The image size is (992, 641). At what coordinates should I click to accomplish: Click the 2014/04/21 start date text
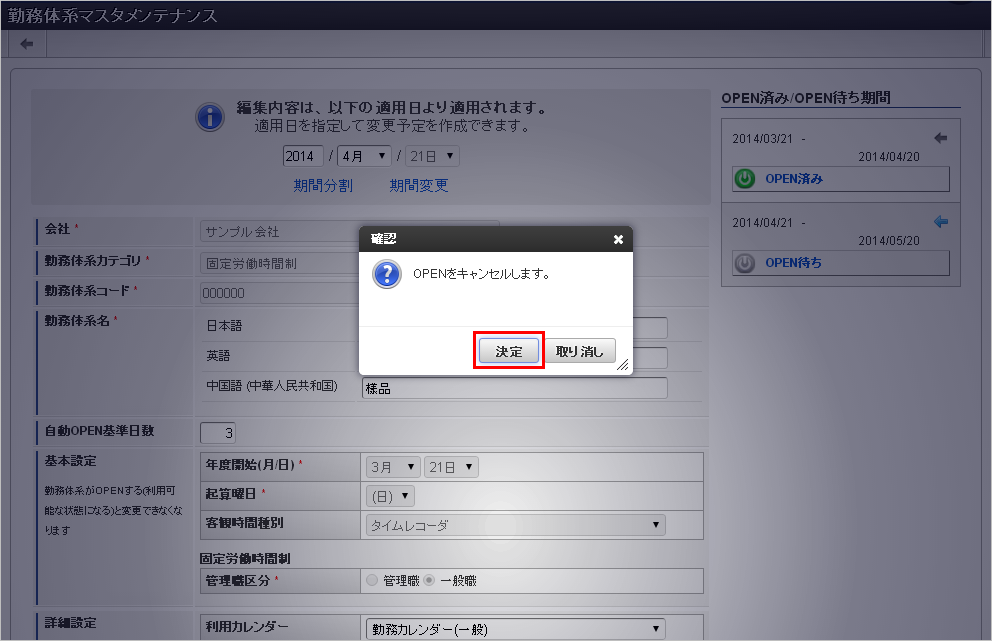pyautogui.click(x=762, y=223)
